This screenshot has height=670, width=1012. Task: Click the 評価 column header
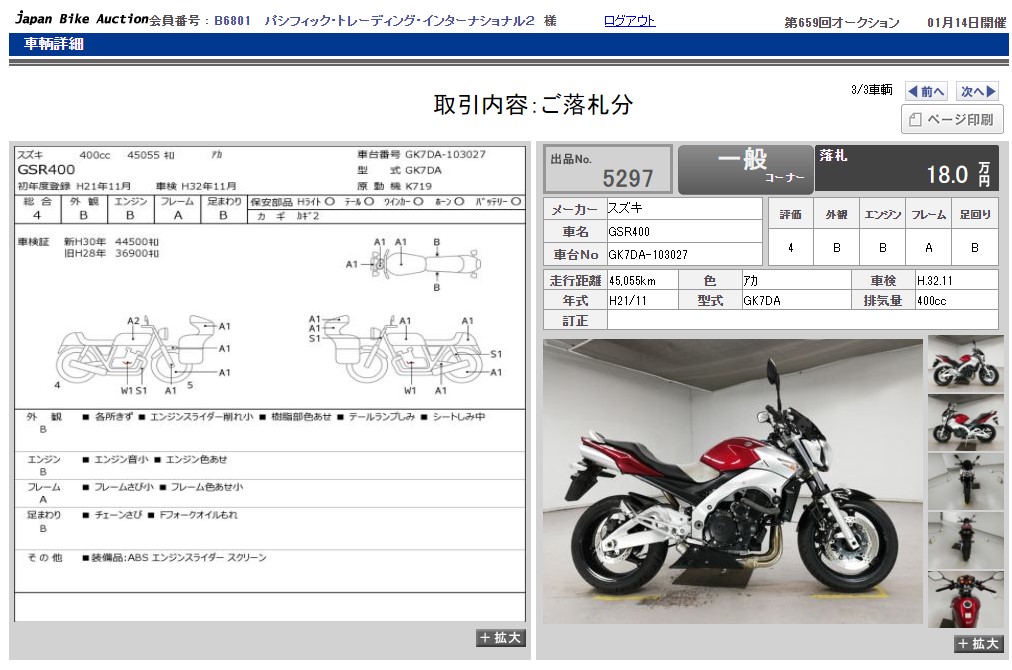click(x=790, y=214)
